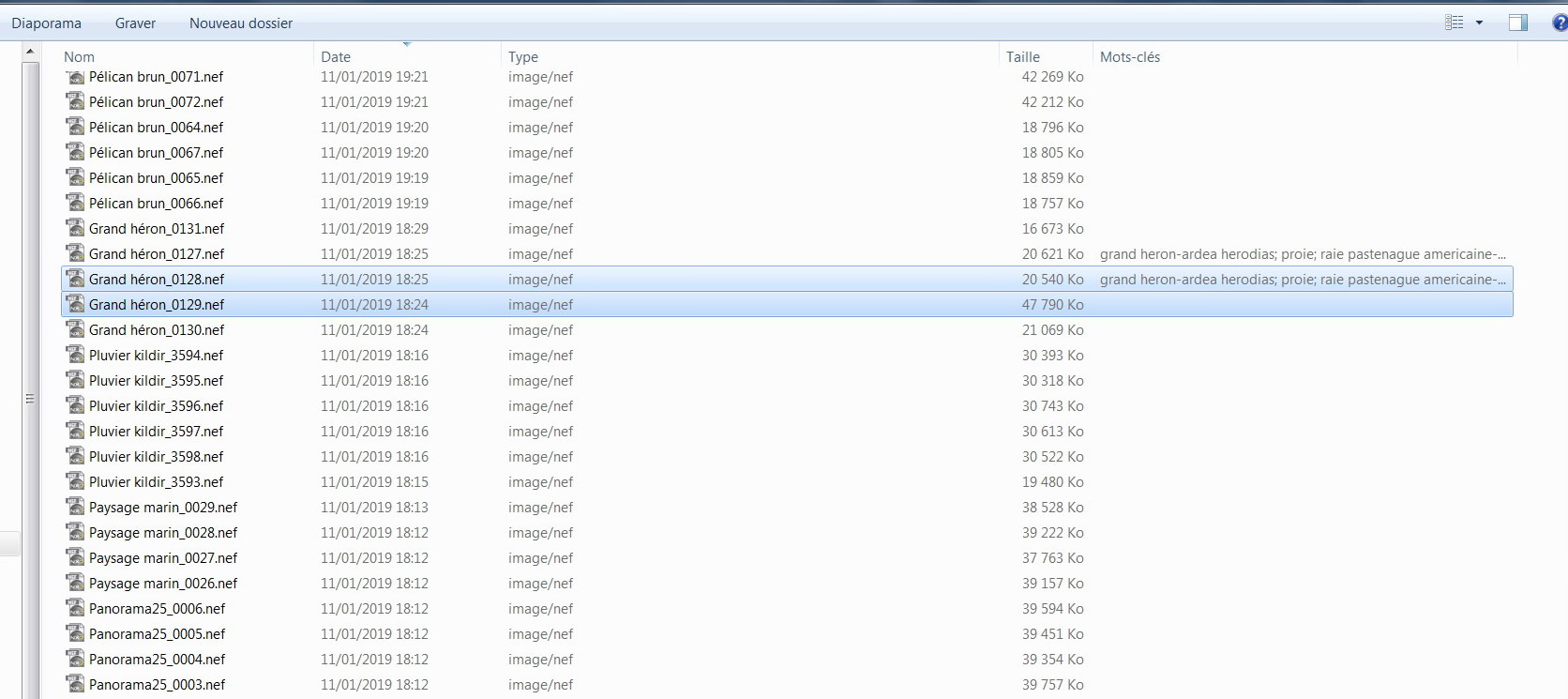The height and width of the screenshot is (699, 1568).
Task: Toggle the preview pane button
Action: 1518,23
